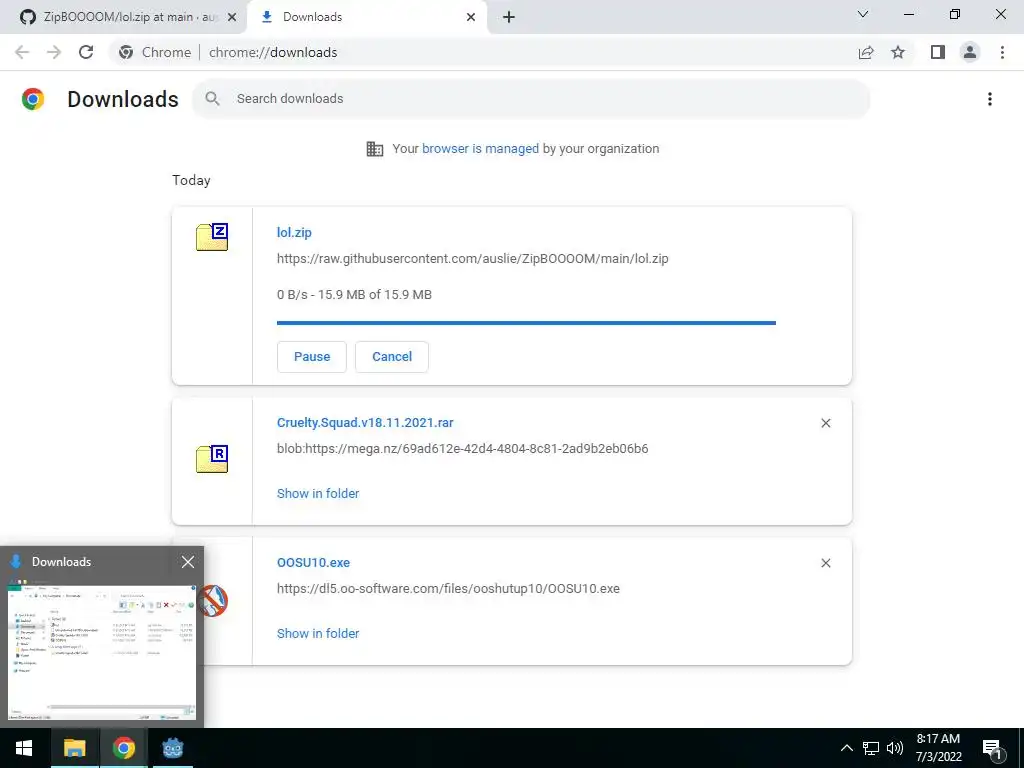
Task: Open File Explorer from the taskbar
Action: [x=74, y=748]
